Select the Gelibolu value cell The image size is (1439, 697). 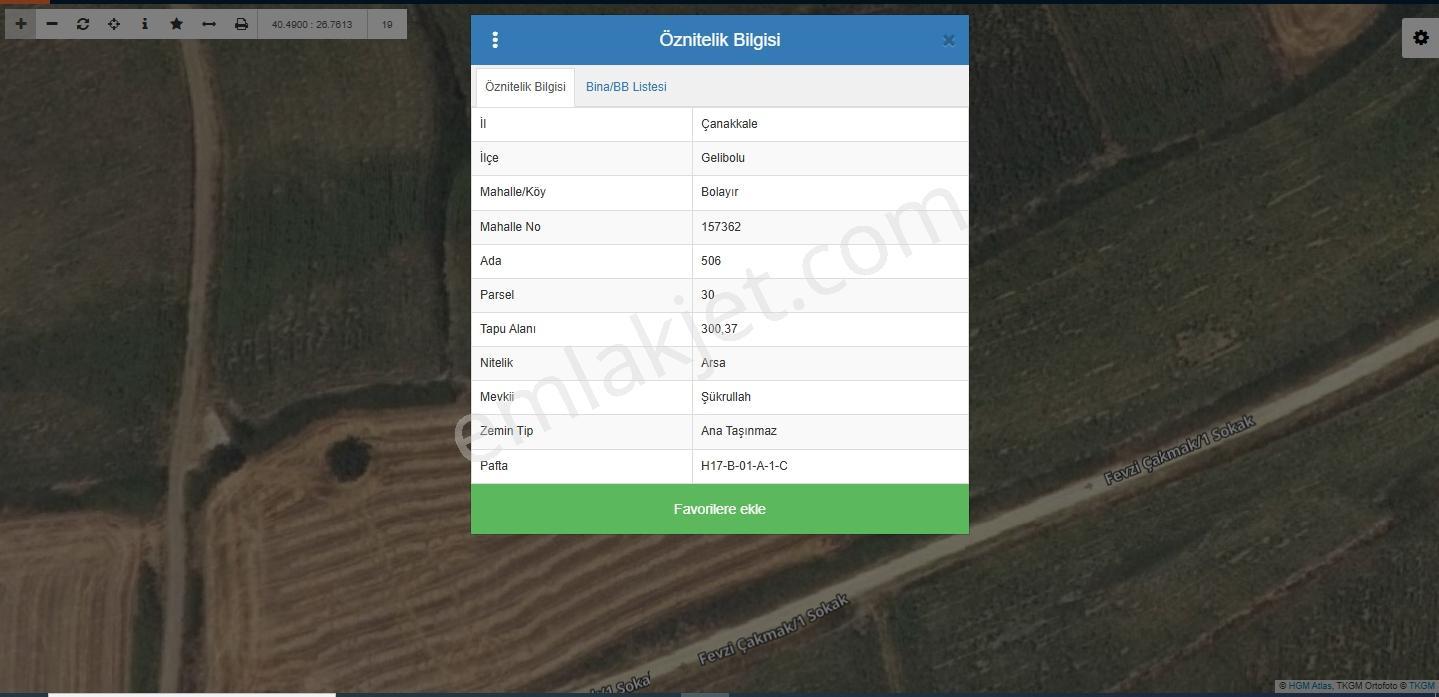830,158
